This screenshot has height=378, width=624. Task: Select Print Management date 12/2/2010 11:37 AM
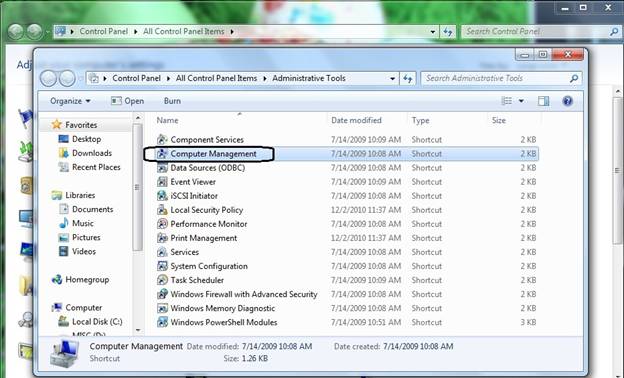[x=366, y=238]
